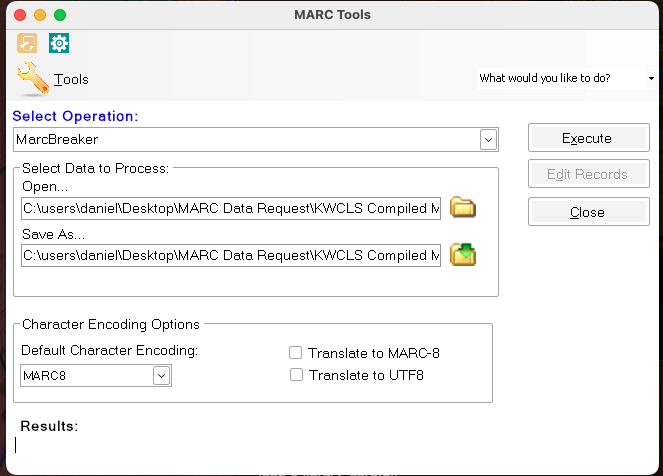663x476 pixels.
Task: Click the Edit Records button
Action: point(589,174)
